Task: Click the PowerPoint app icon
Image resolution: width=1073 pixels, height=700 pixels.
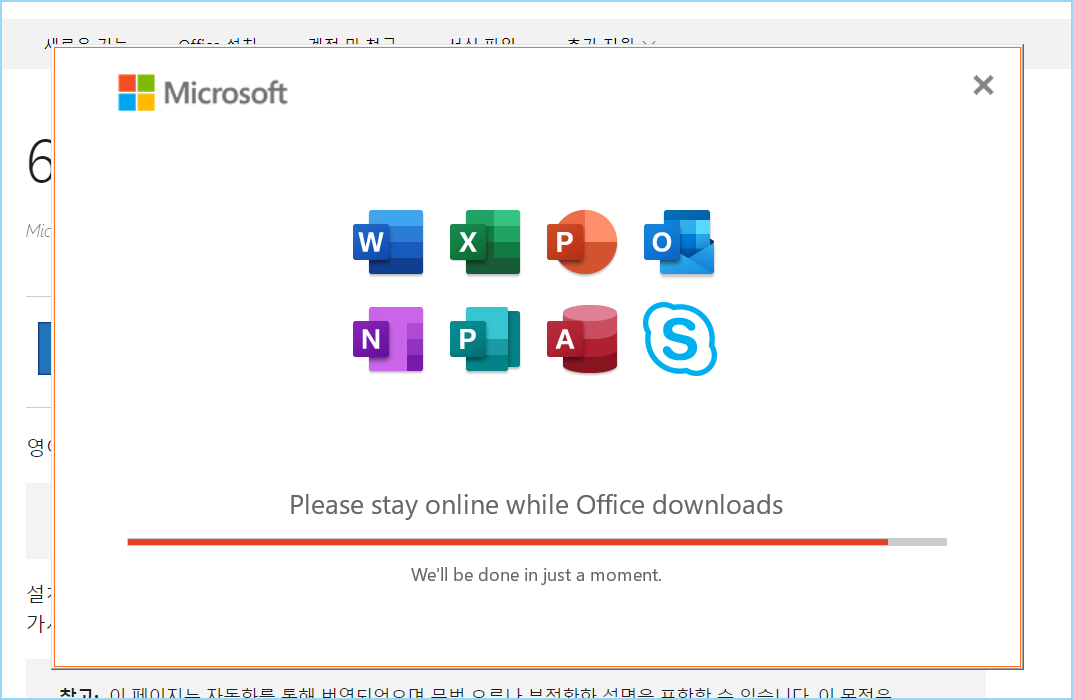Action: (x=582, y=242)
